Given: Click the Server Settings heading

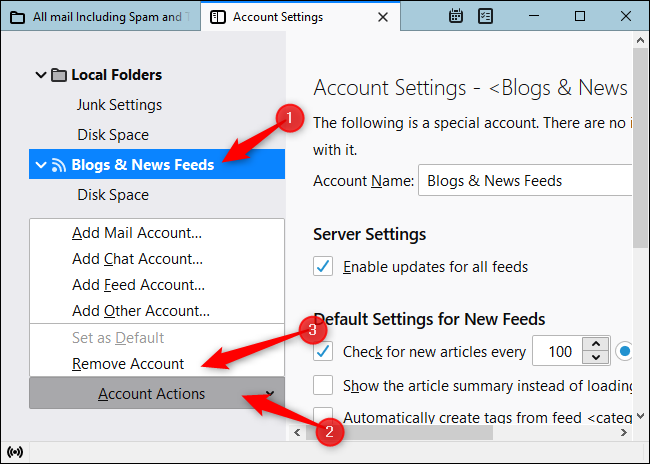Looking at the screenshot, I should click(x=369, y=234).
